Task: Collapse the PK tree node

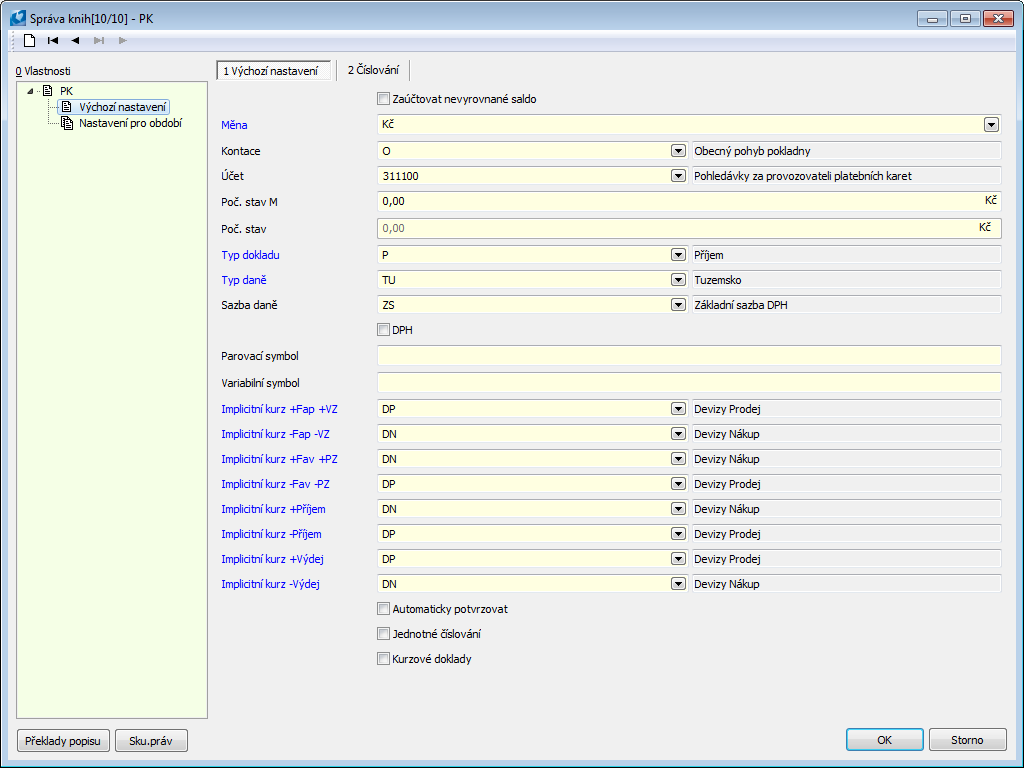Action: point(31,91)
